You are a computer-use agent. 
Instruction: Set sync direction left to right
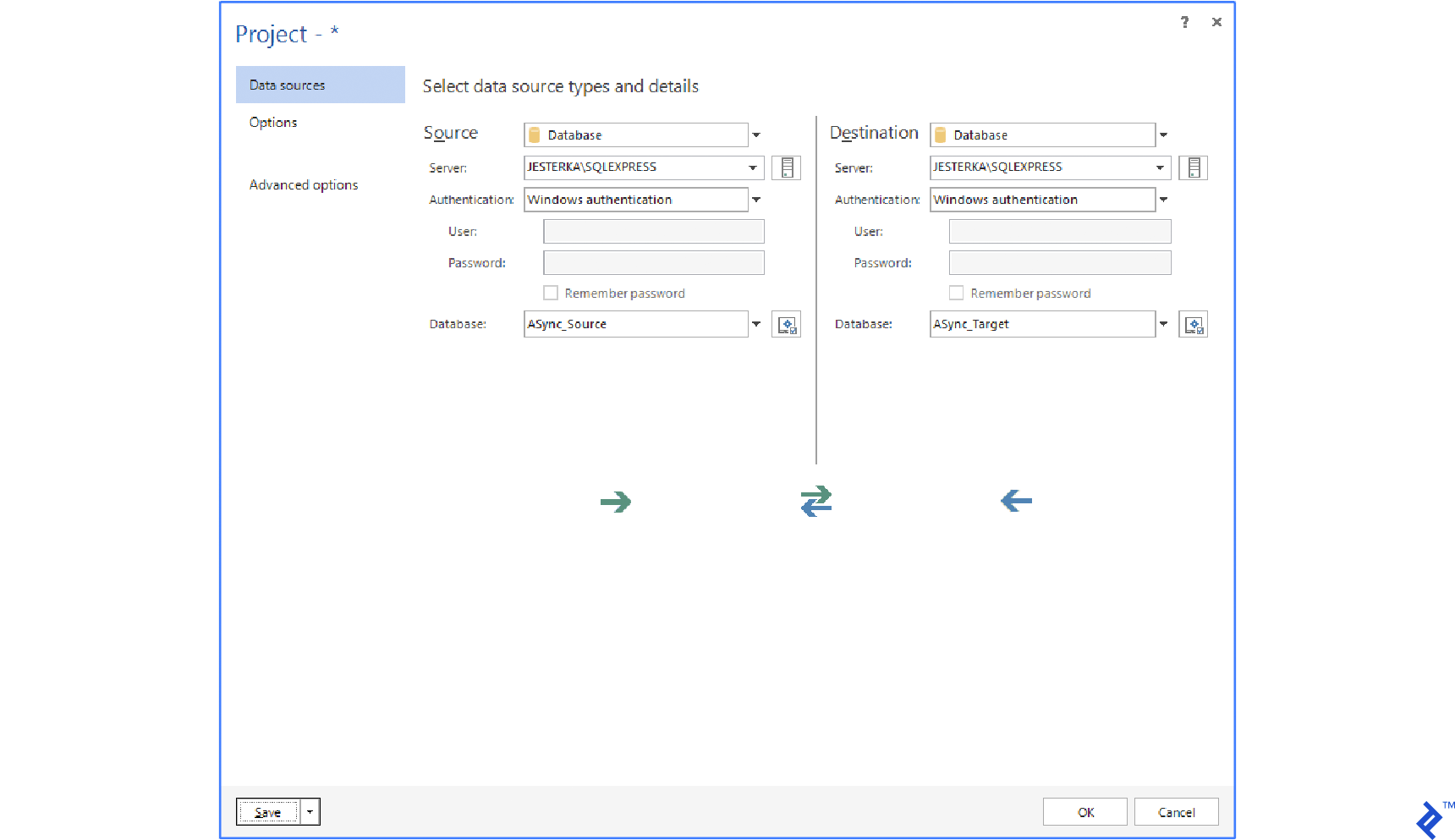[x=617, y=501]
